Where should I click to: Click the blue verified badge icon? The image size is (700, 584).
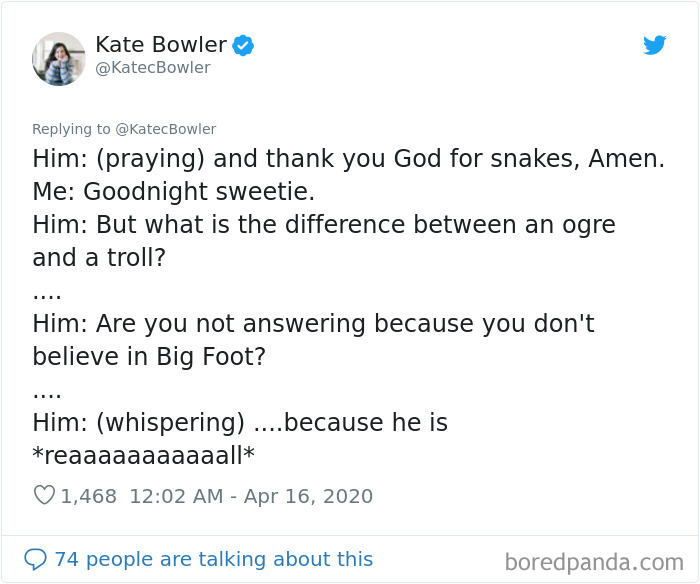(243, 45)
